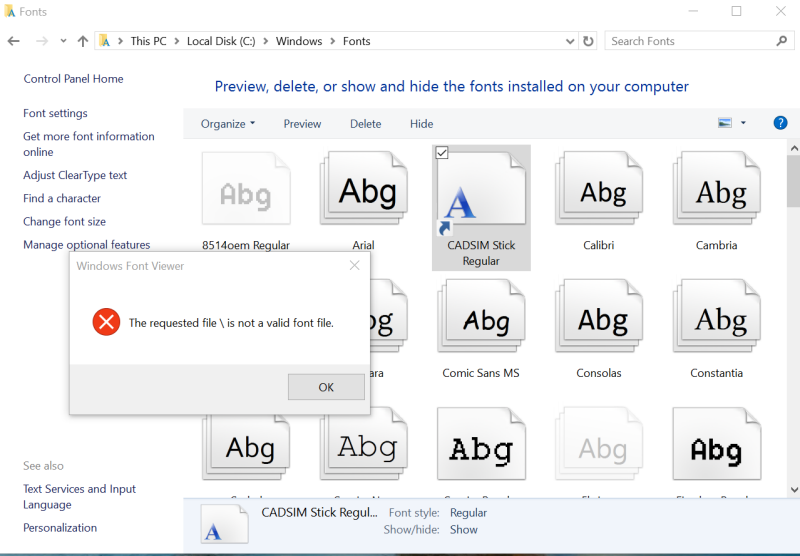Open Manage optional features link
Viewport: 800px width, 556px height.
click(x=87, y=244)
